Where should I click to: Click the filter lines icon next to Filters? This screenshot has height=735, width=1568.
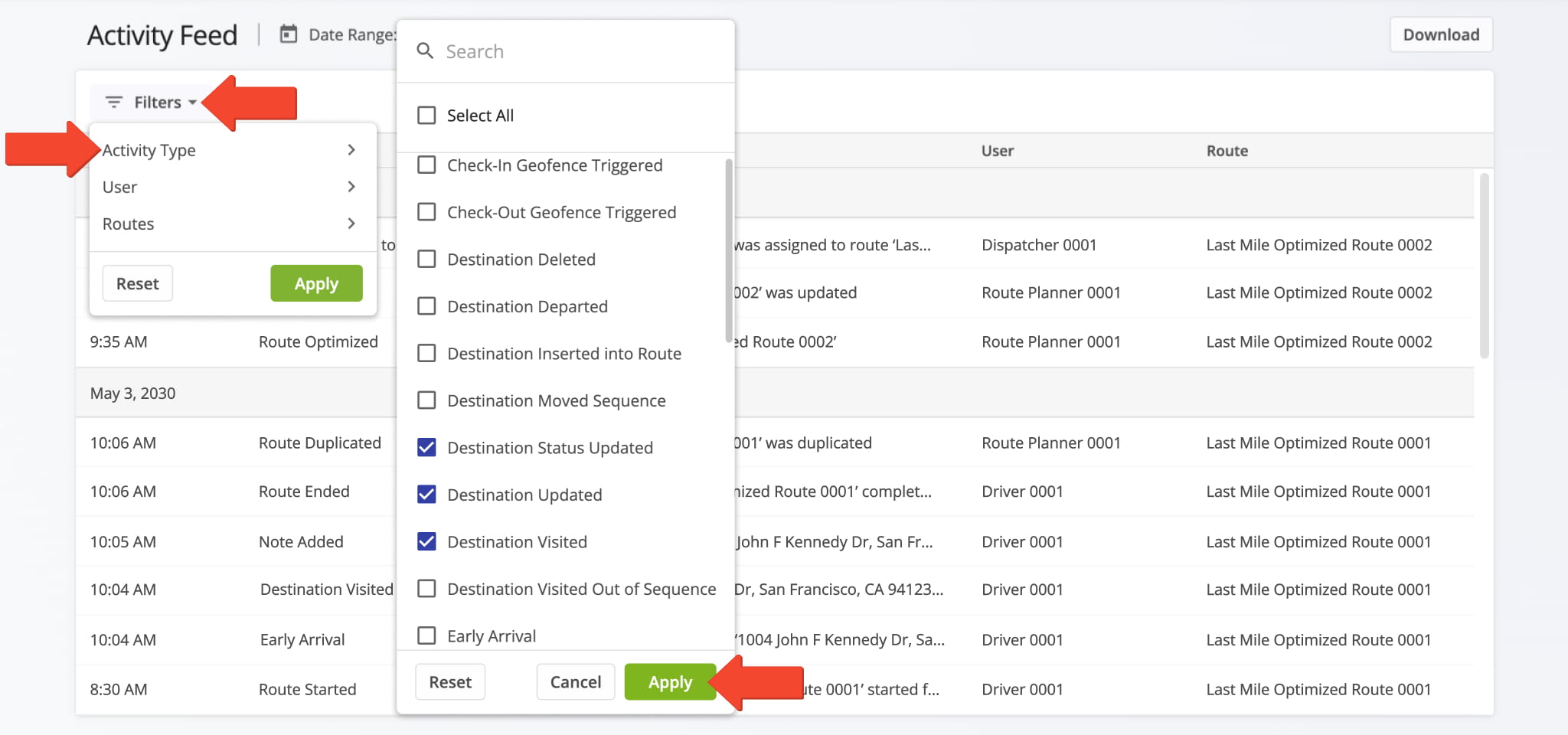(x=114, y=102)
